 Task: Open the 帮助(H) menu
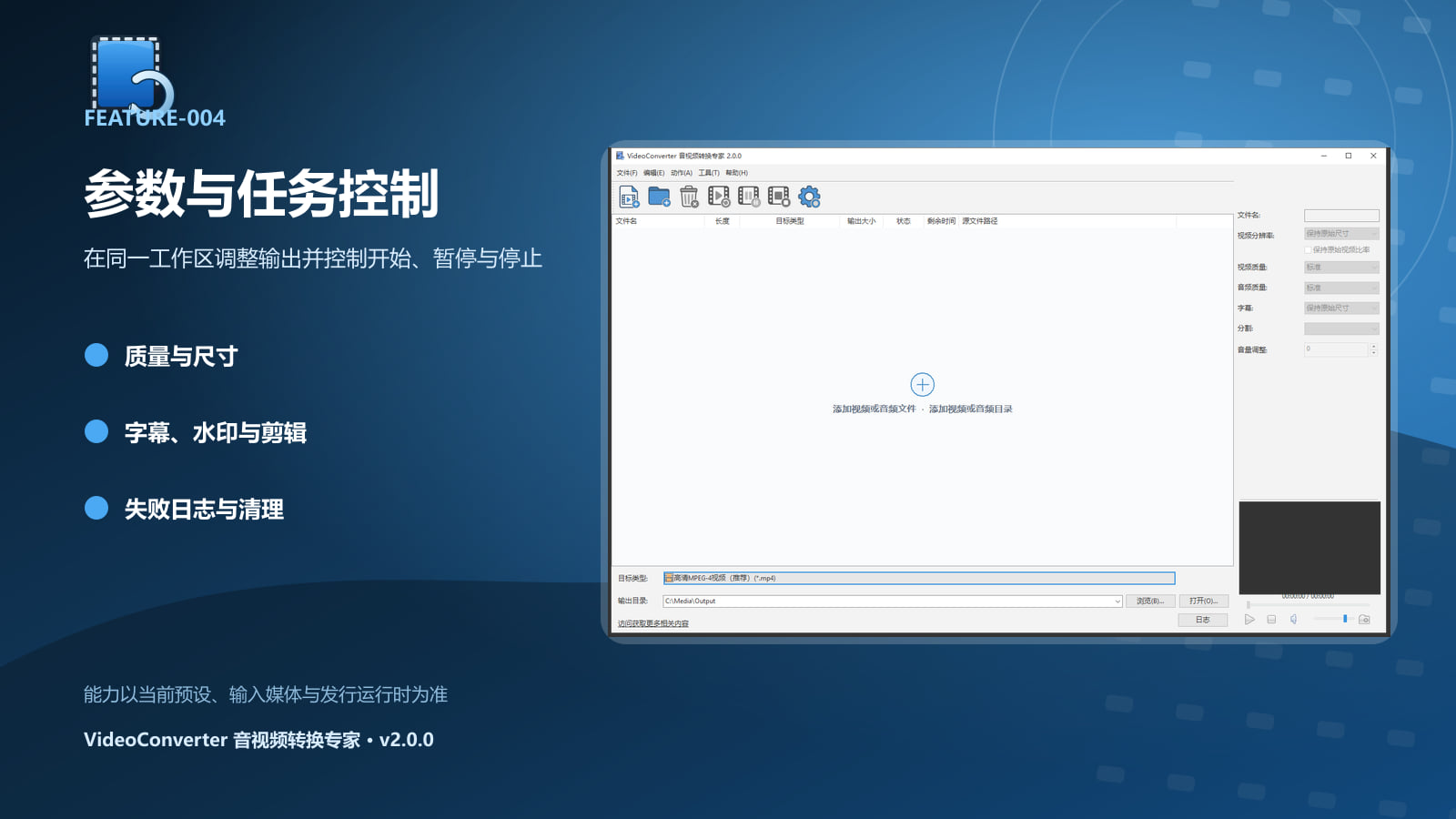pos(736,173)
